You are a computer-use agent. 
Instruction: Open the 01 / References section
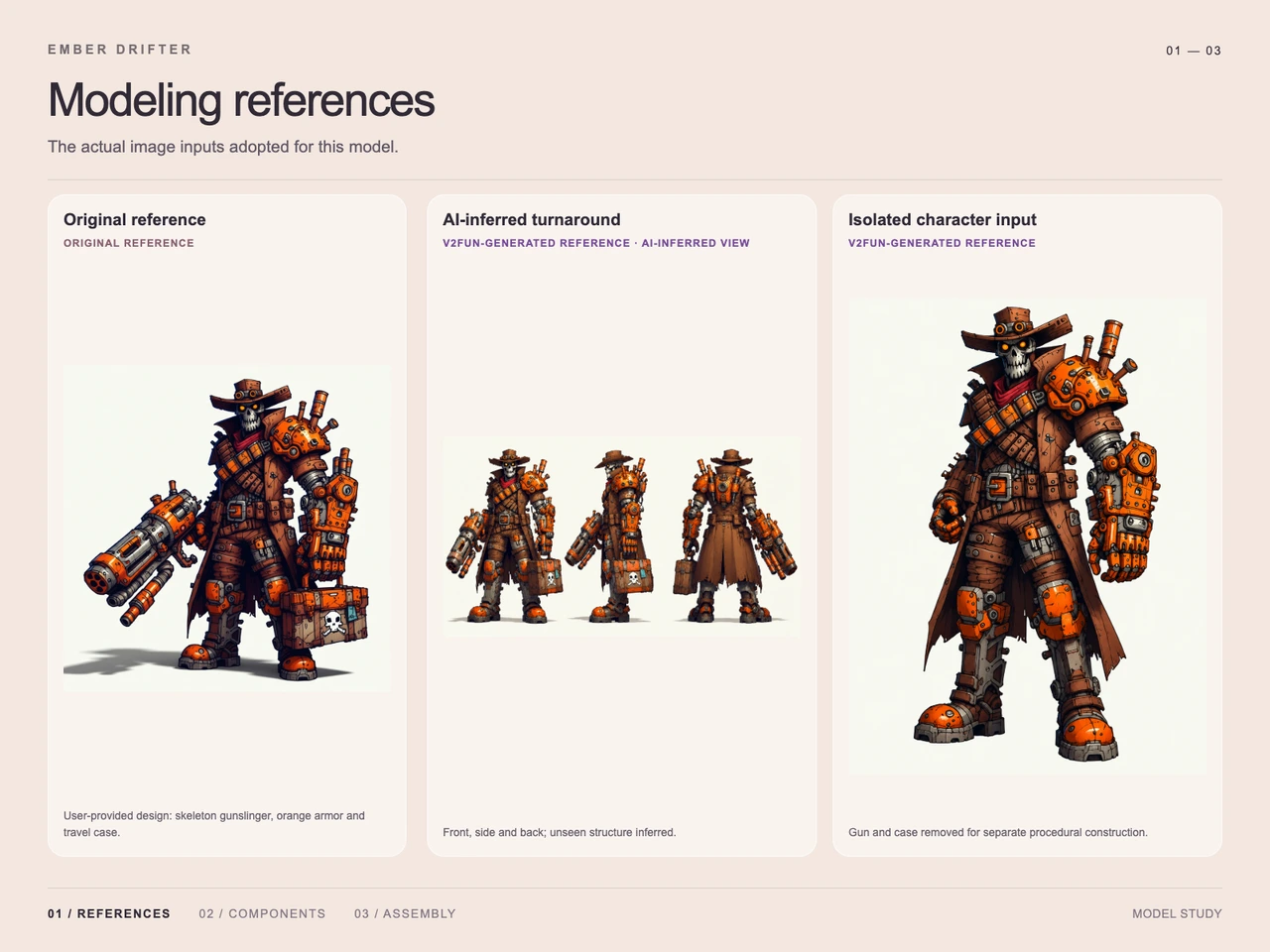[x=109, y=913]
